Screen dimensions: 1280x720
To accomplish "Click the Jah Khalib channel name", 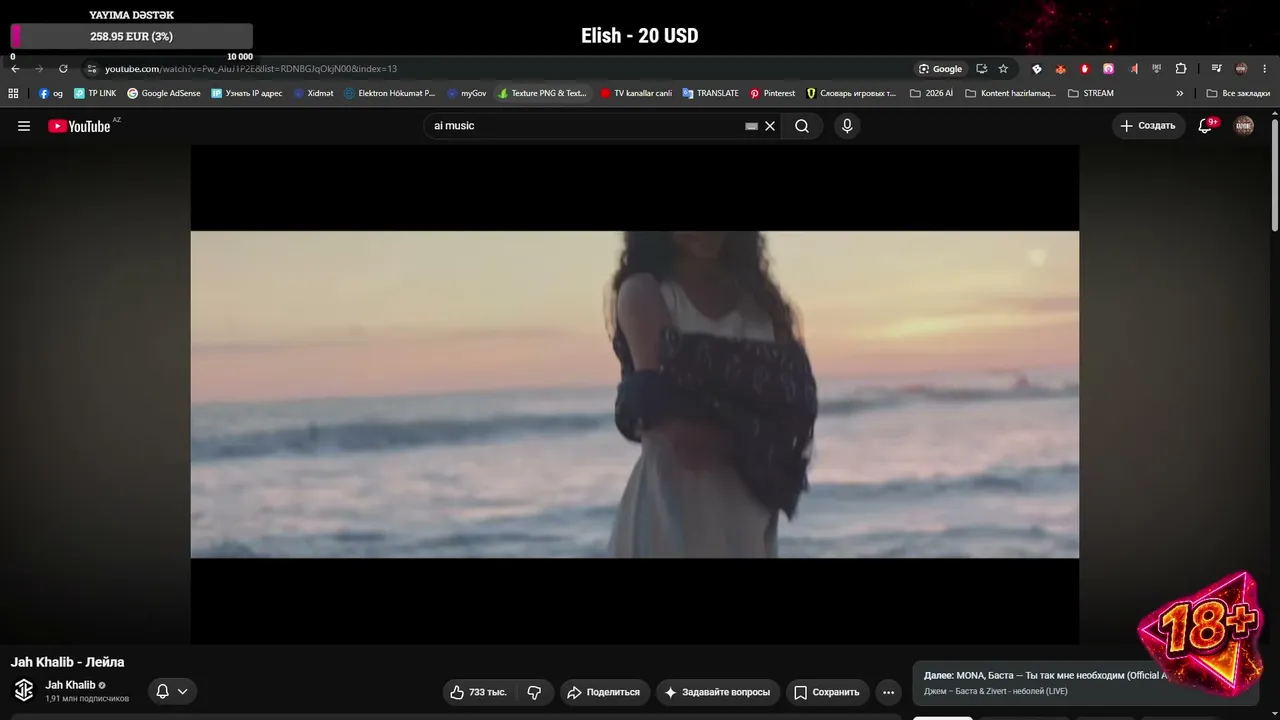I will coord(70,685).
